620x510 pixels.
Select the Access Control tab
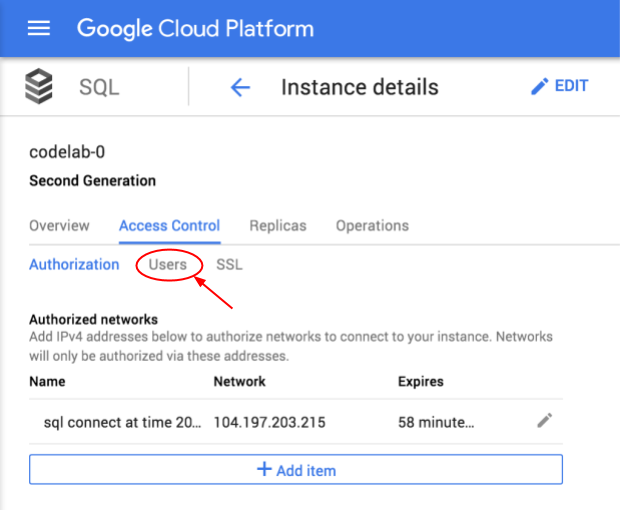[170, 226]
